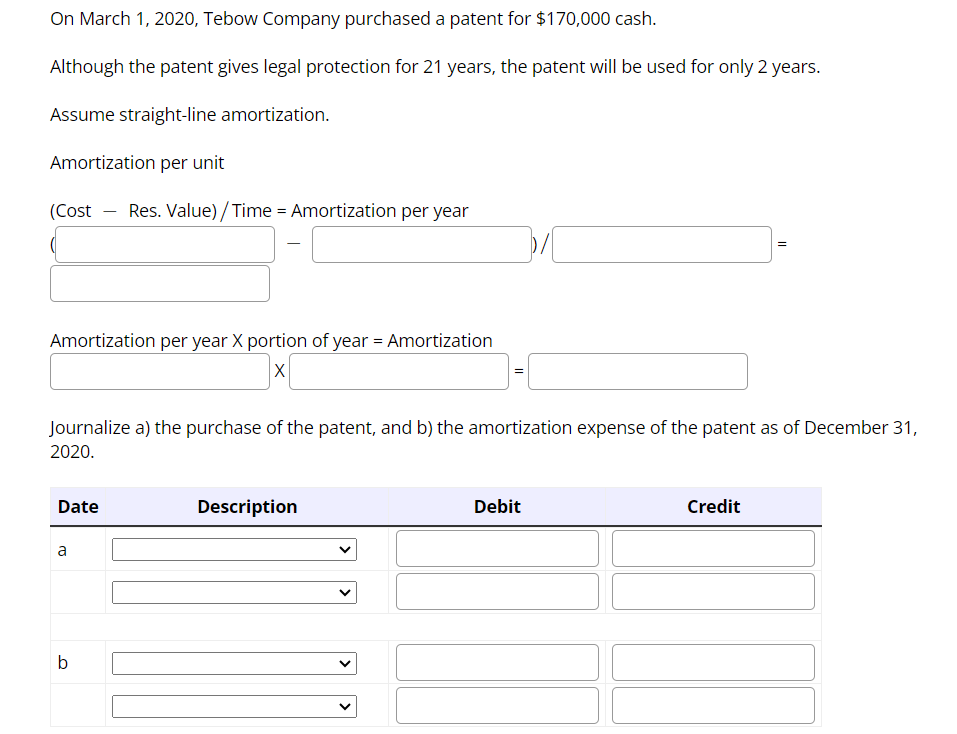Click row b's first Credit input field
This screenshot has width=957, height=734.
(x=712, y=662)
